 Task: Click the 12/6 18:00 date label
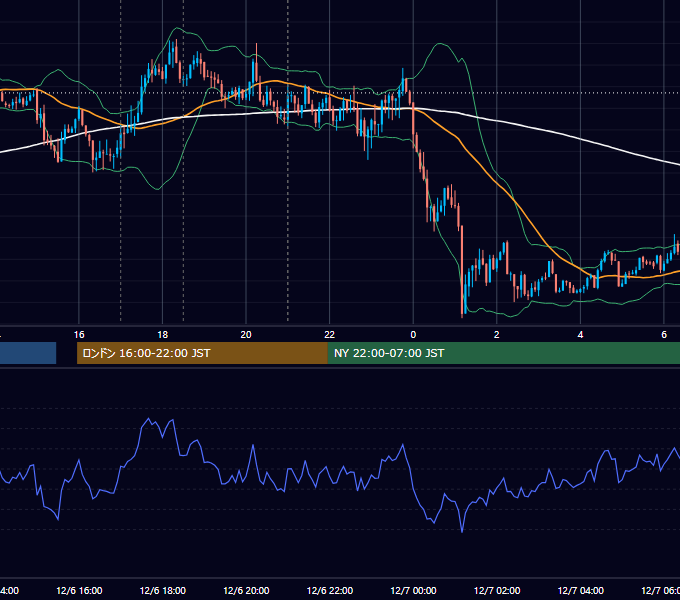[163, 590]
